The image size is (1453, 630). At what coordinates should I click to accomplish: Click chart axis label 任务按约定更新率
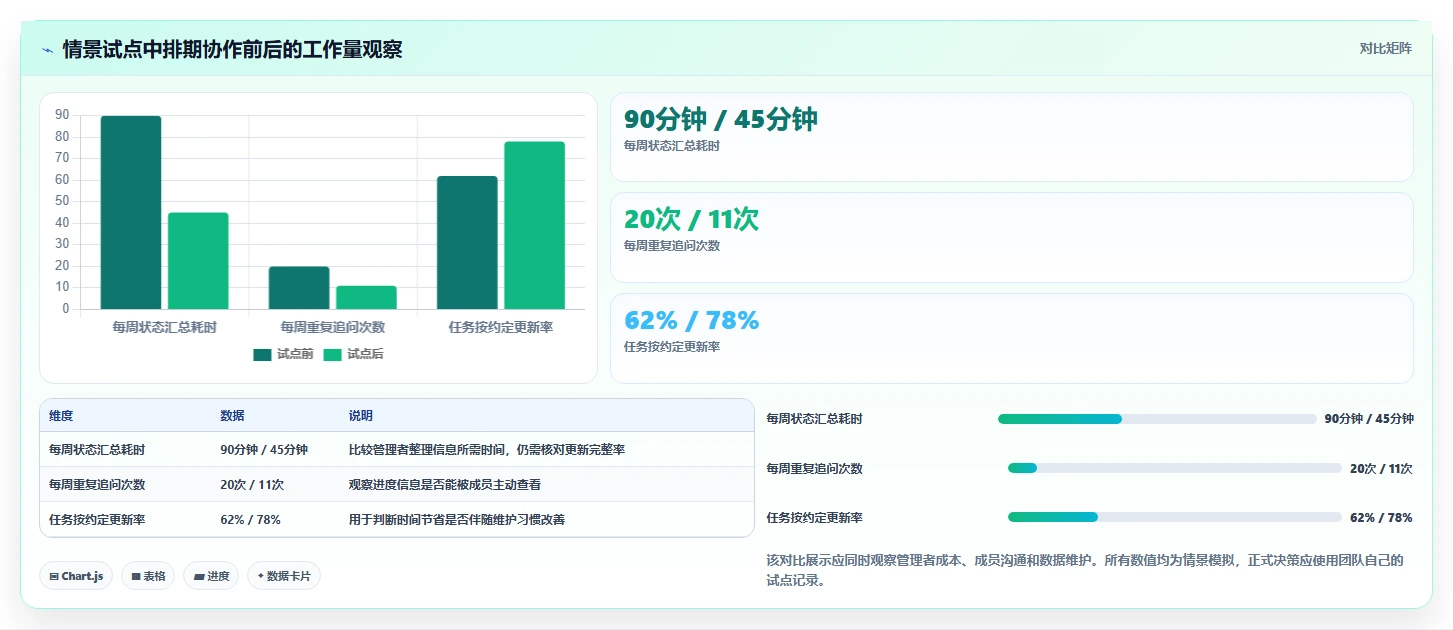point(501,327)
